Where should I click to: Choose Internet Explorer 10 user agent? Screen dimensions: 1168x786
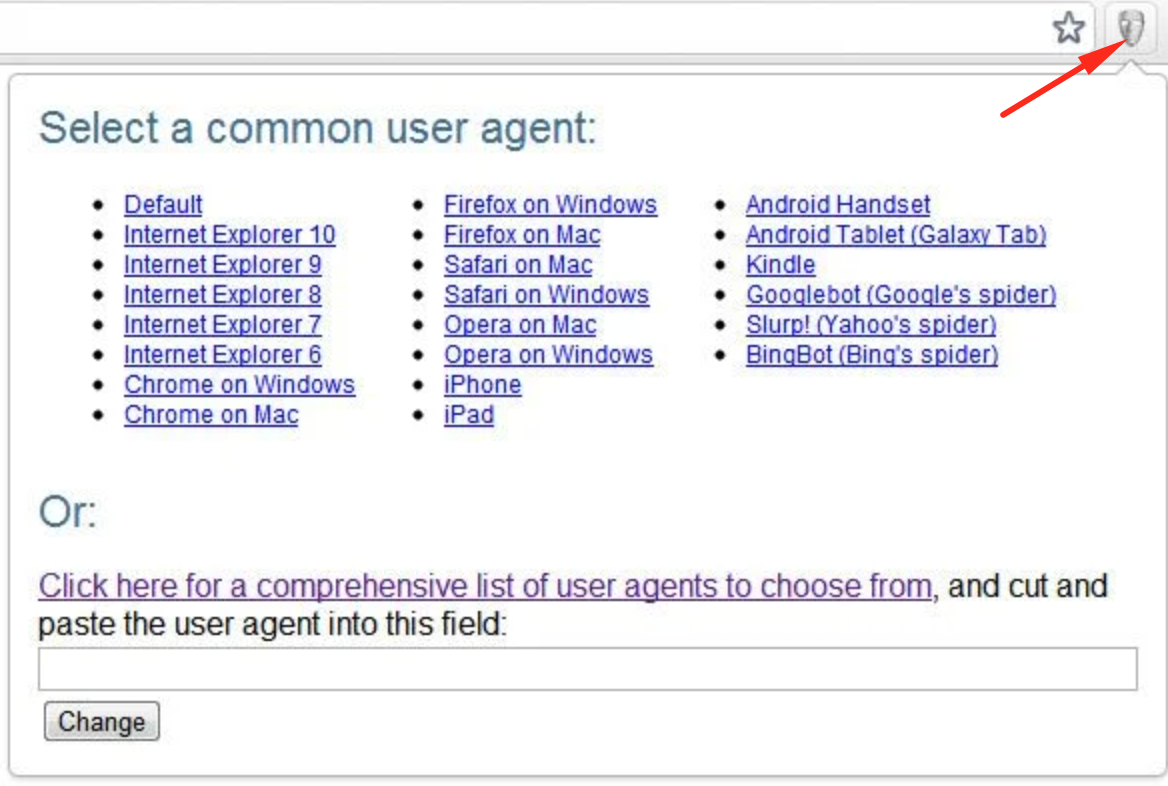[229, 235]
